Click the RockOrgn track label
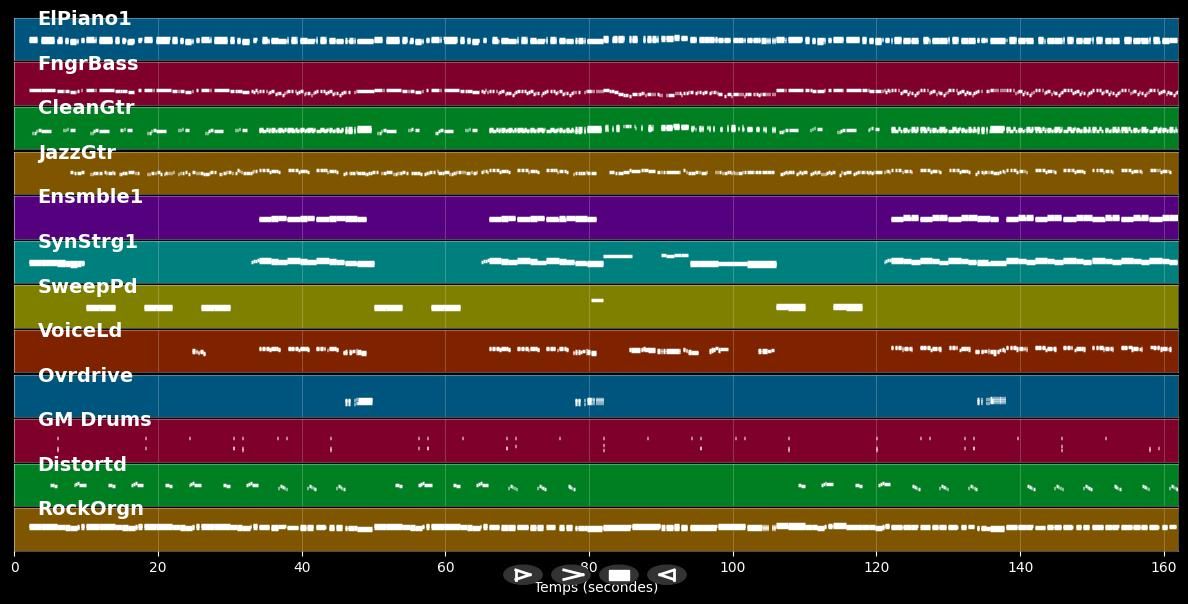 pyautogui.click(x=91, y=509)
